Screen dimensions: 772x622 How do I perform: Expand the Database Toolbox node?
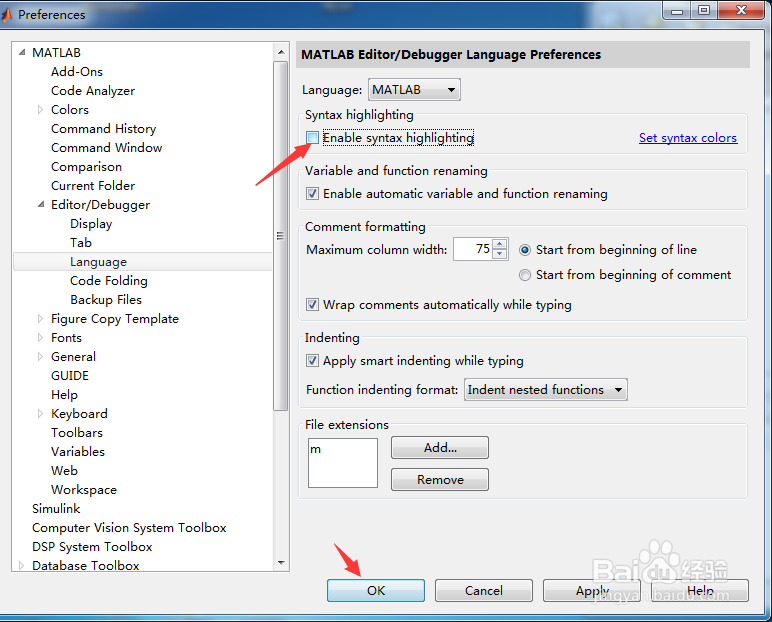pyautogui.click(x=21, y=565)
